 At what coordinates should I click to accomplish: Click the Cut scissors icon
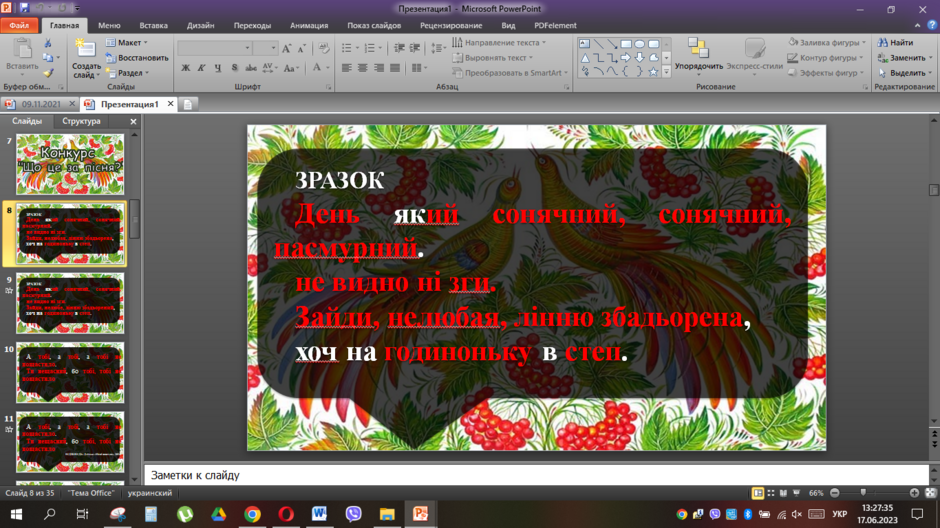(48, 43)
